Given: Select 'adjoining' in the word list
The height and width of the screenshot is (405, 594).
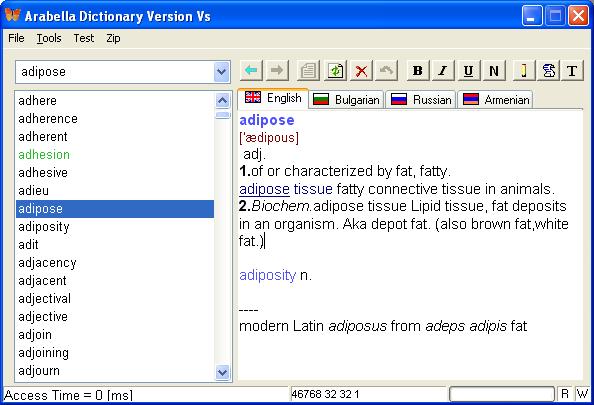Looking at the screenshot, I should tap(115, 353).
